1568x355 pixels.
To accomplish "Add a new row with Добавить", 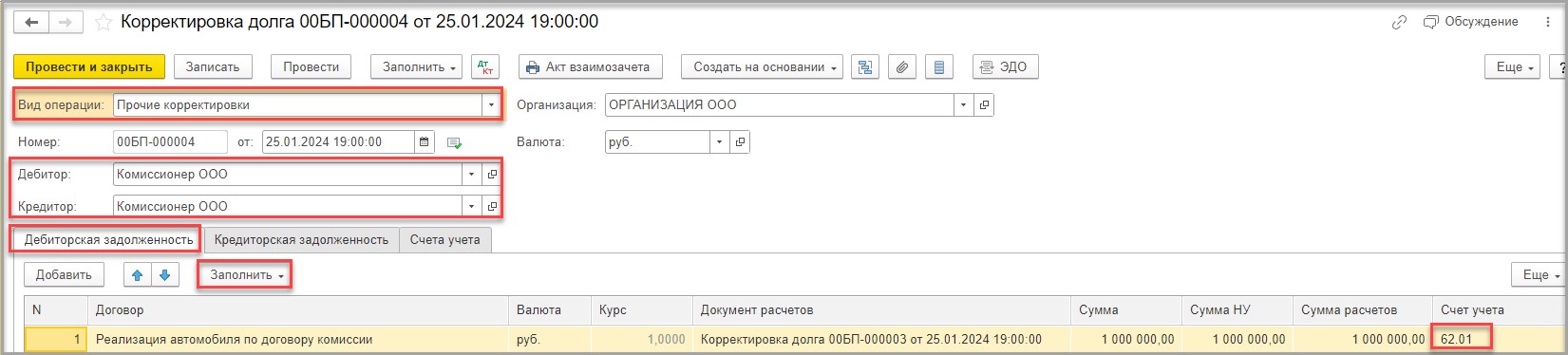I will 64,275.
